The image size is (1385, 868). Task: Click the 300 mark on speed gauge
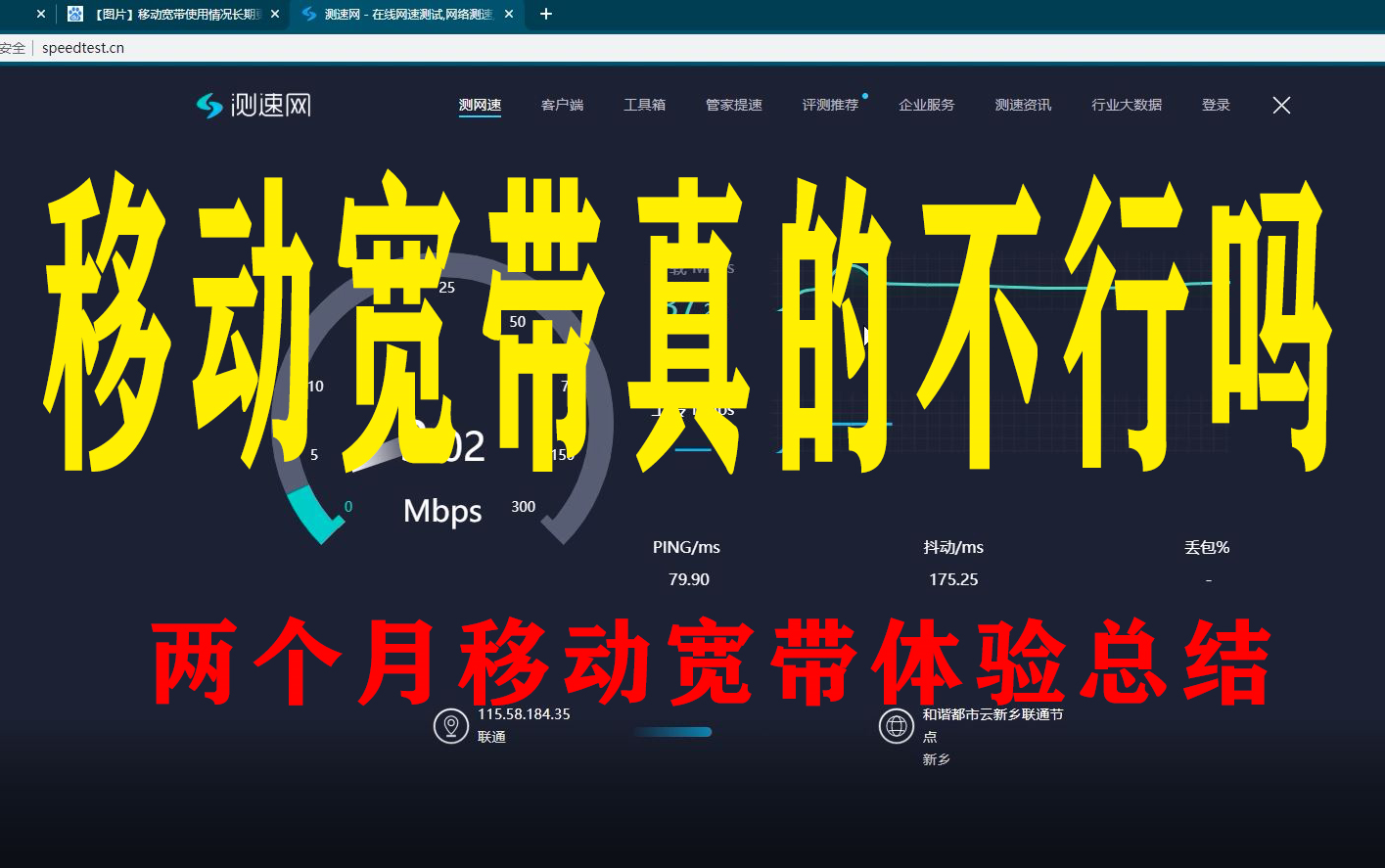click(x=524, y=507)
